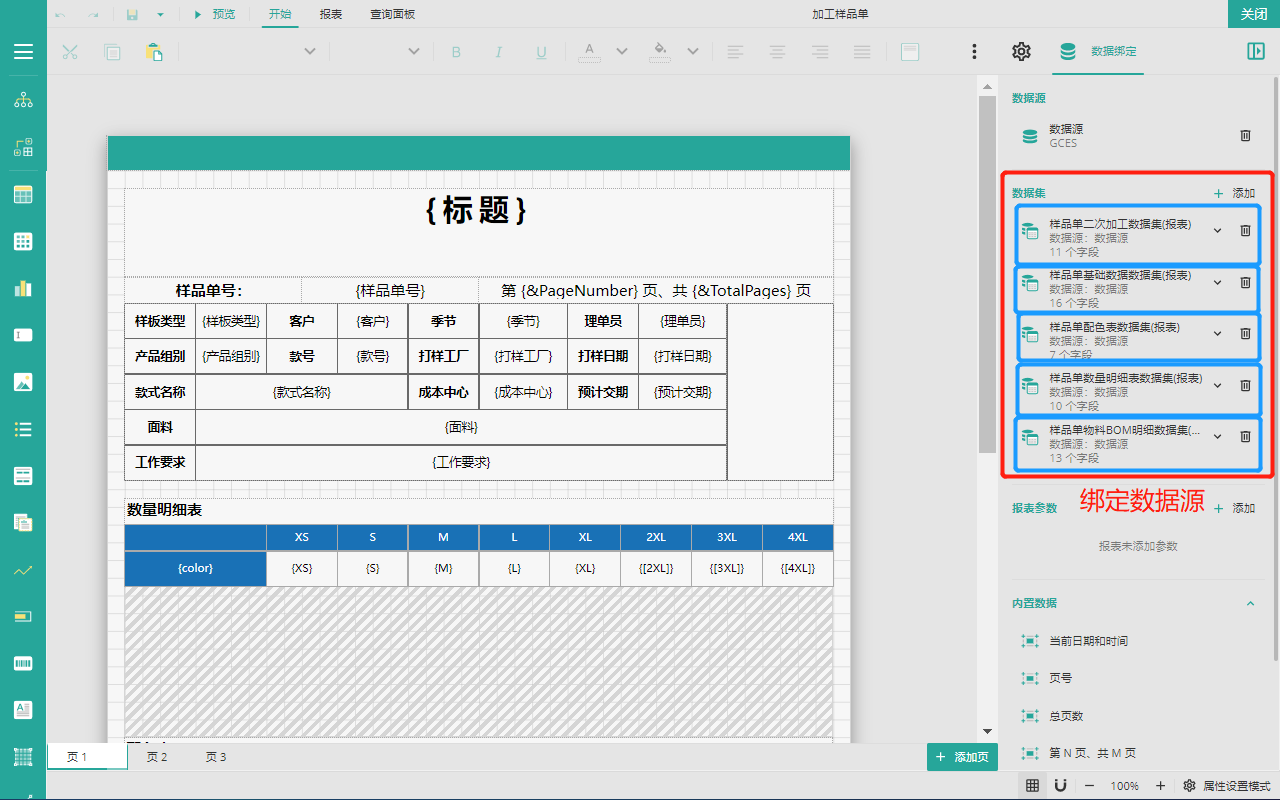Switch to the 报表 tab
The height and width of the screenshot is (800, 1280).
[x=331, y=14]
